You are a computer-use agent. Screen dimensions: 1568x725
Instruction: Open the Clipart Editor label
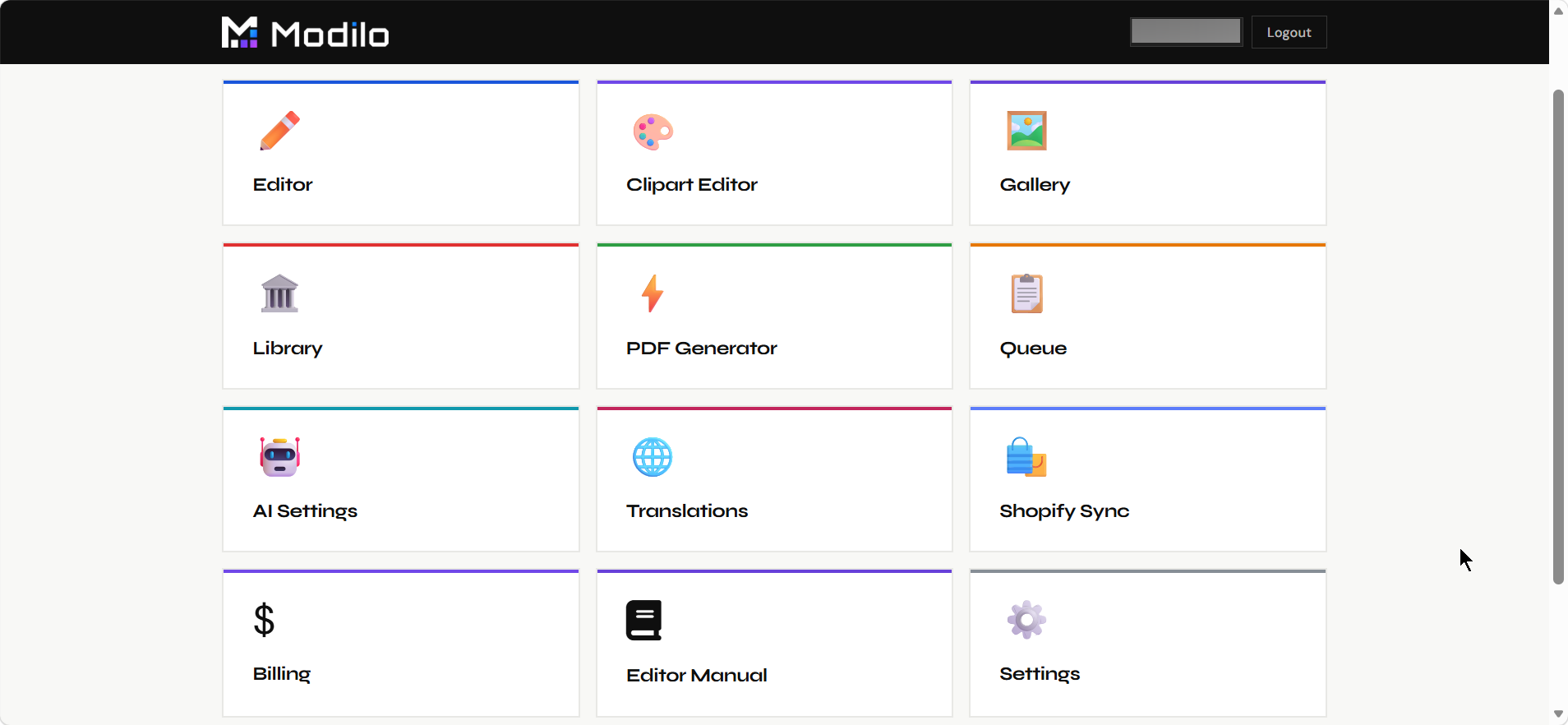692,185
